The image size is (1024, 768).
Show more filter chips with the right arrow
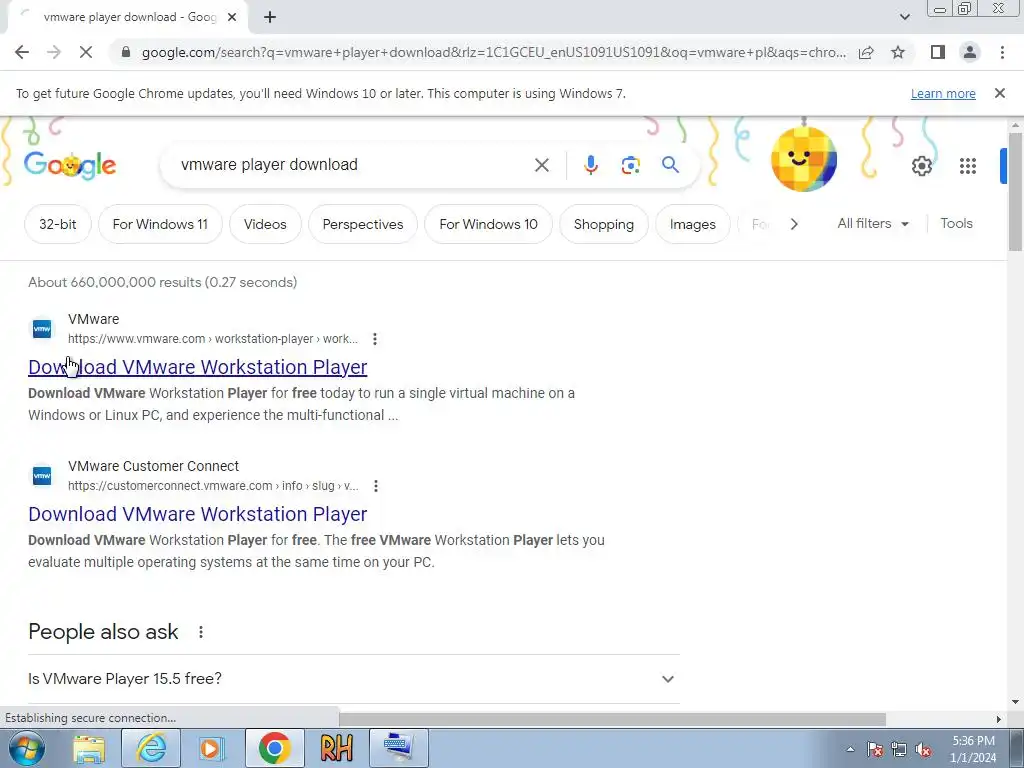793,224
